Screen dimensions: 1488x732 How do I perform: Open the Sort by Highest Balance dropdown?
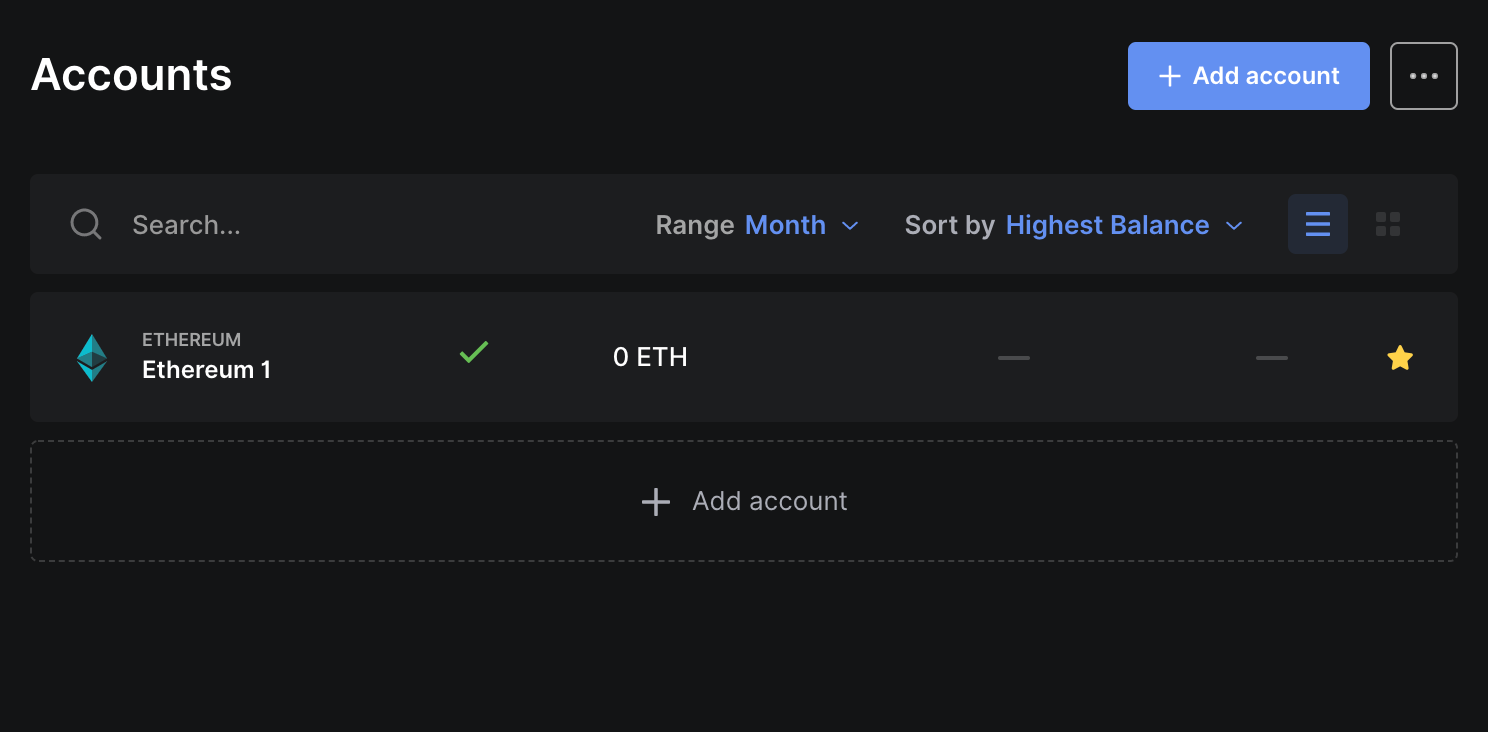pos(1074,225)
